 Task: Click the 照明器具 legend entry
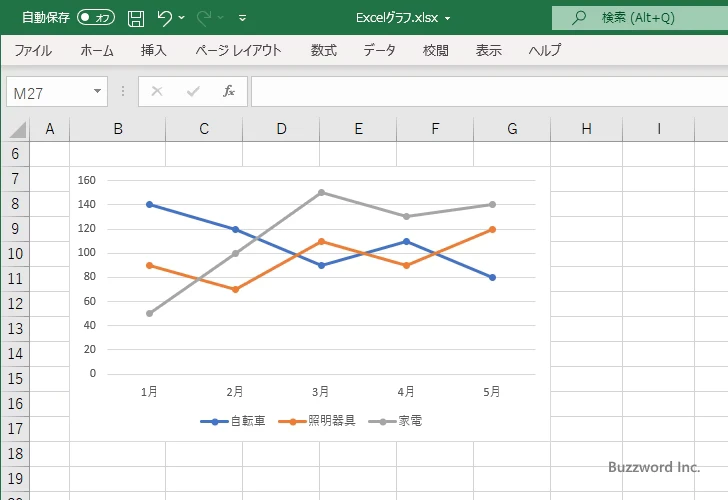click(317, 421)
